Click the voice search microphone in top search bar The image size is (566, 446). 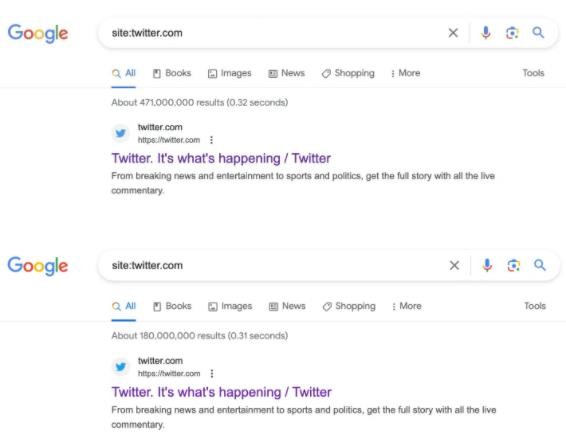486,33
